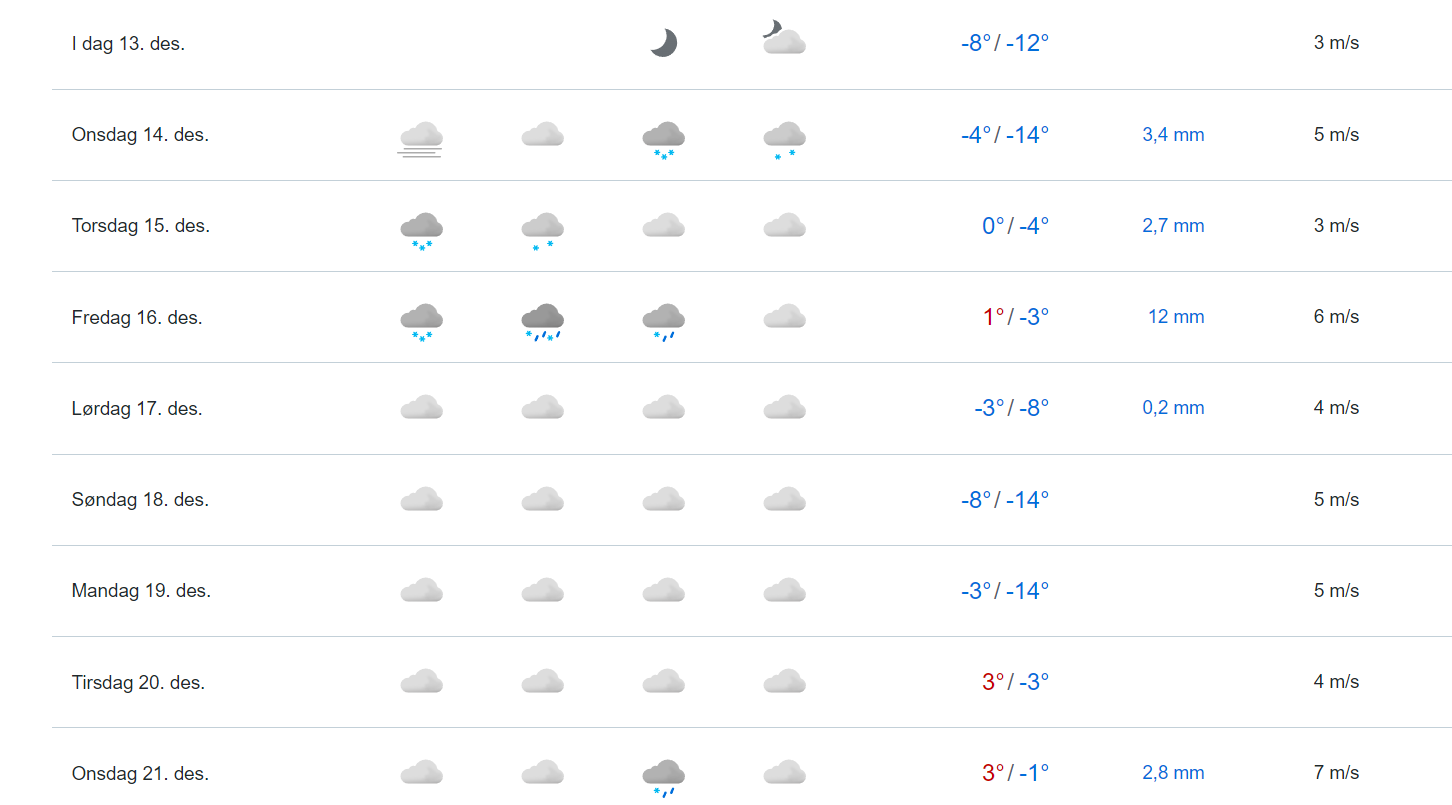This screenshot has width=1452, height=805.
Task: Open the Lørdag 17. des. forecast row
Action: pyautogui.click(x=137, y=408)
